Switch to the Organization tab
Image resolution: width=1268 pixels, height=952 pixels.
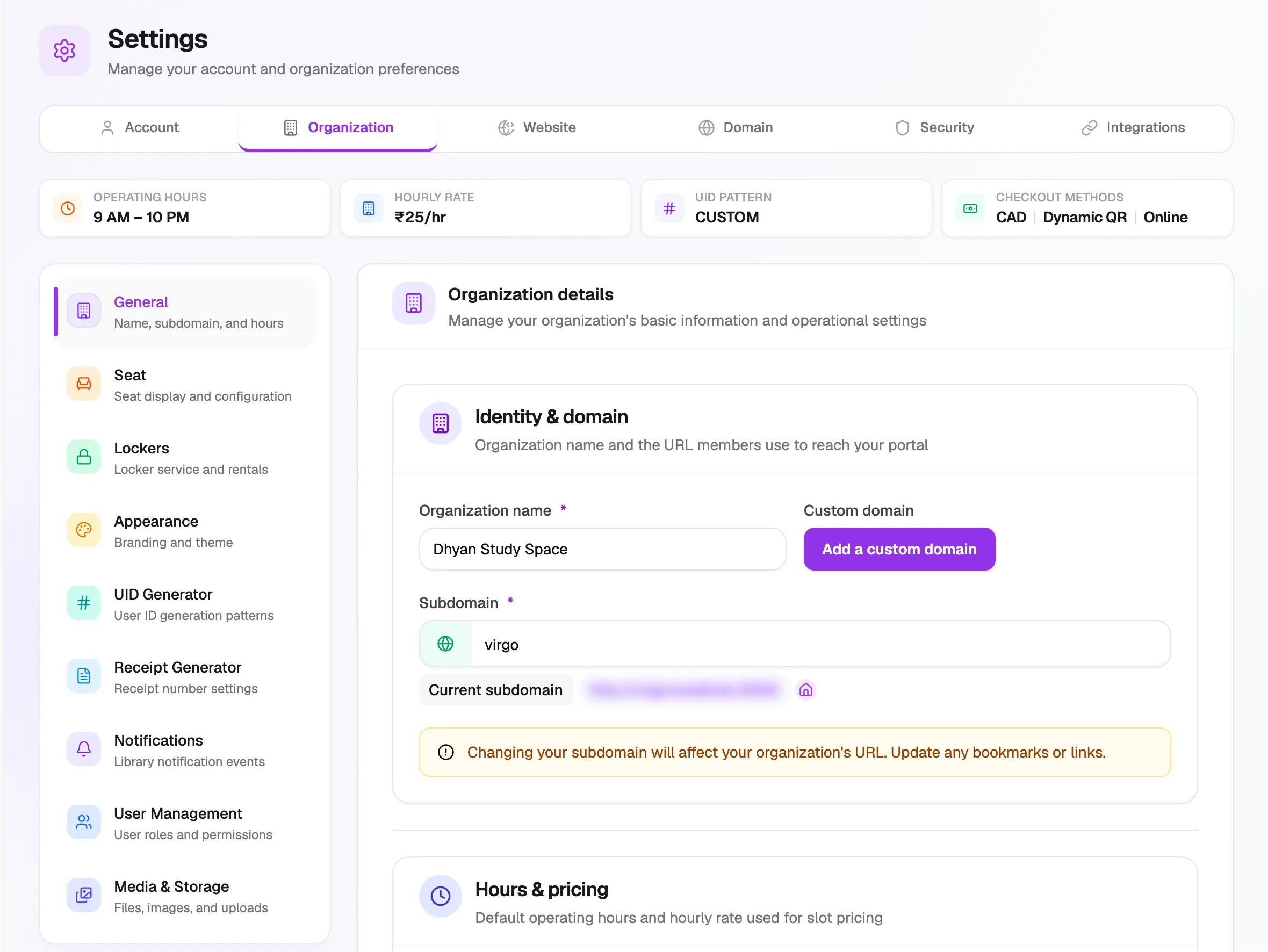(338, 128)
